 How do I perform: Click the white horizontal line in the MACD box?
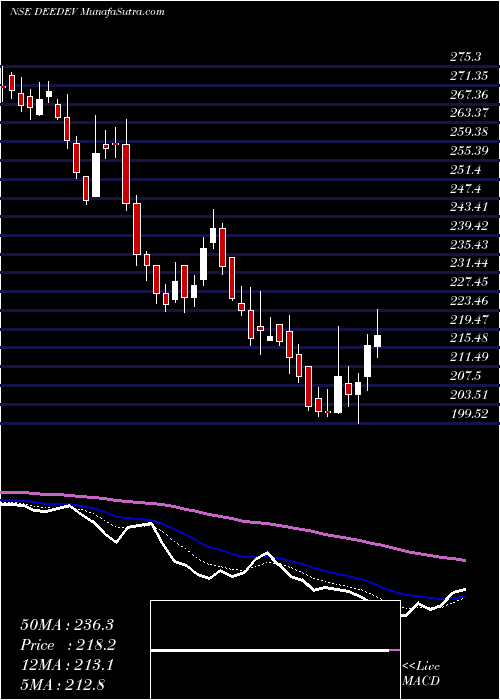[270, 651]
